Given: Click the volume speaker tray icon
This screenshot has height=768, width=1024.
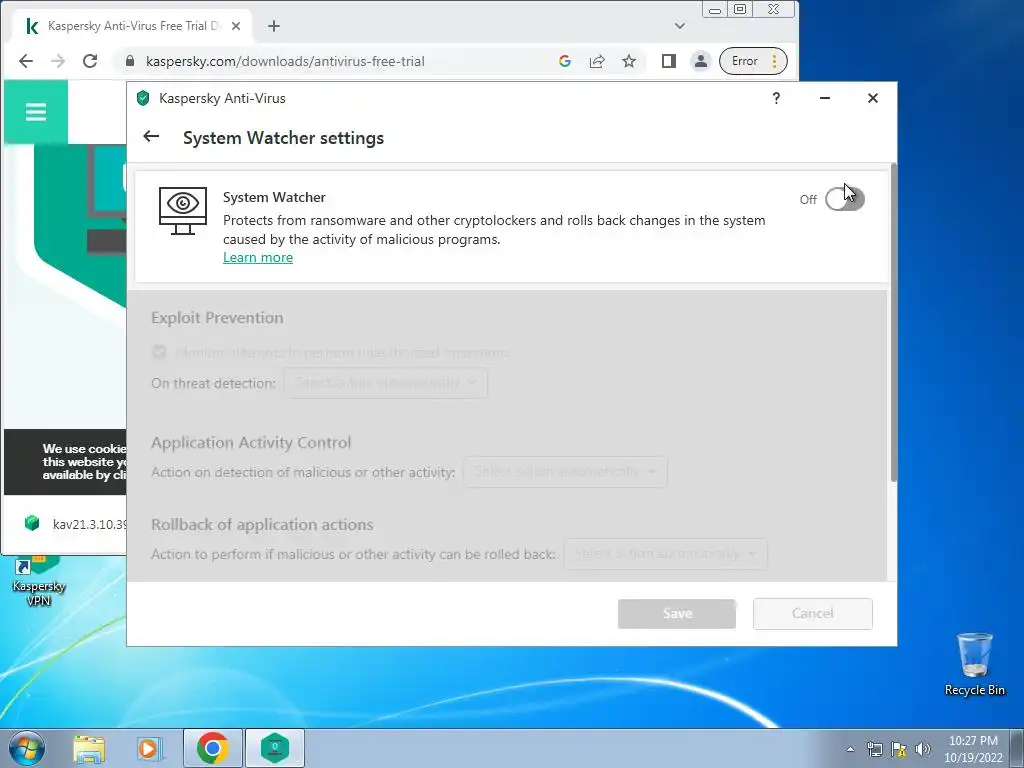Looking at the screenshot, I should point(923,749).
